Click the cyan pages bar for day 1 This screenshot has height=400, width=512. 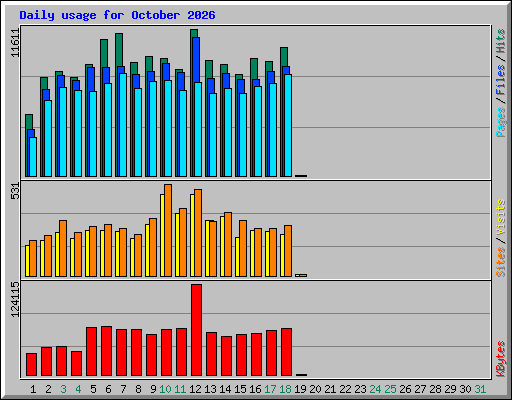point(33,157)
